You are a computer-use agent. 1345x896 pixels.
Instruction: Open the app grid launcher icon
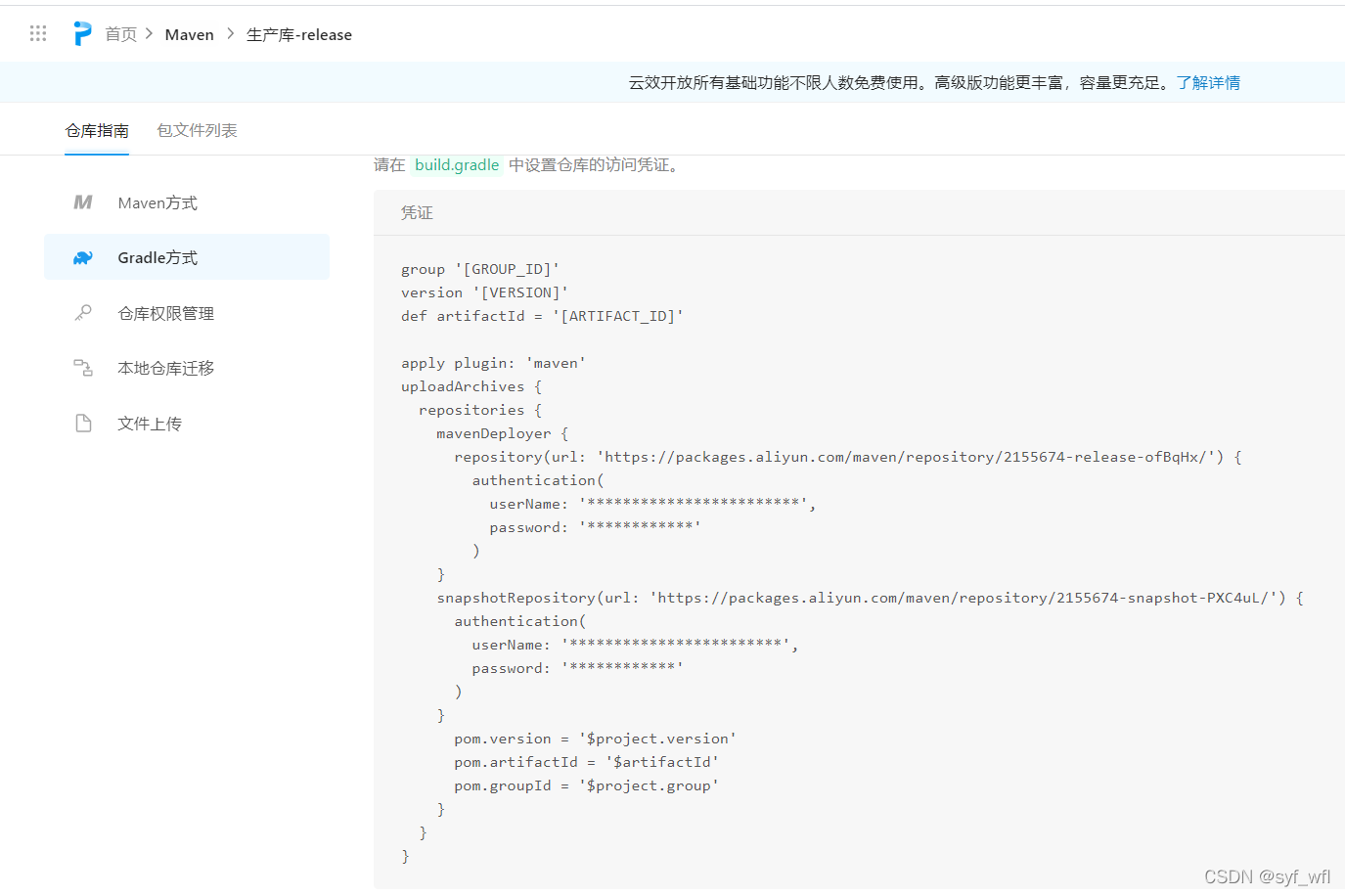coord(38,34)
